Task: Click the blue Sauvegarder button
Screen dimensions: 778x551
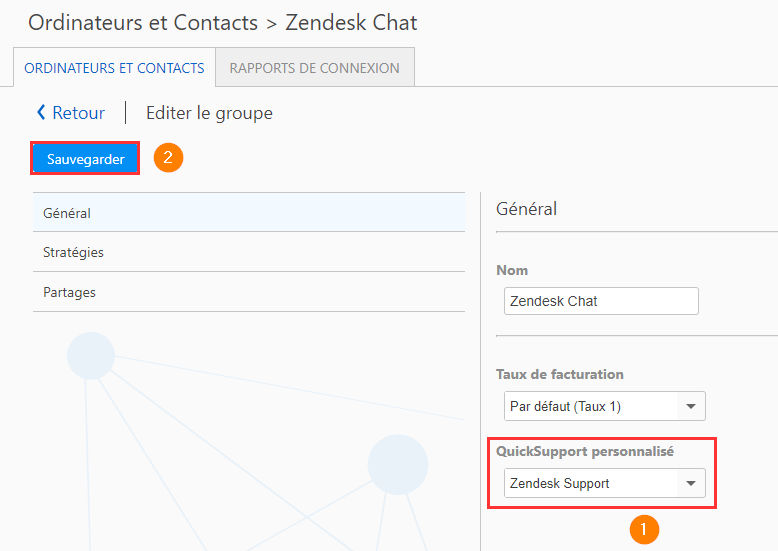Action: click(x=85, y=158)
